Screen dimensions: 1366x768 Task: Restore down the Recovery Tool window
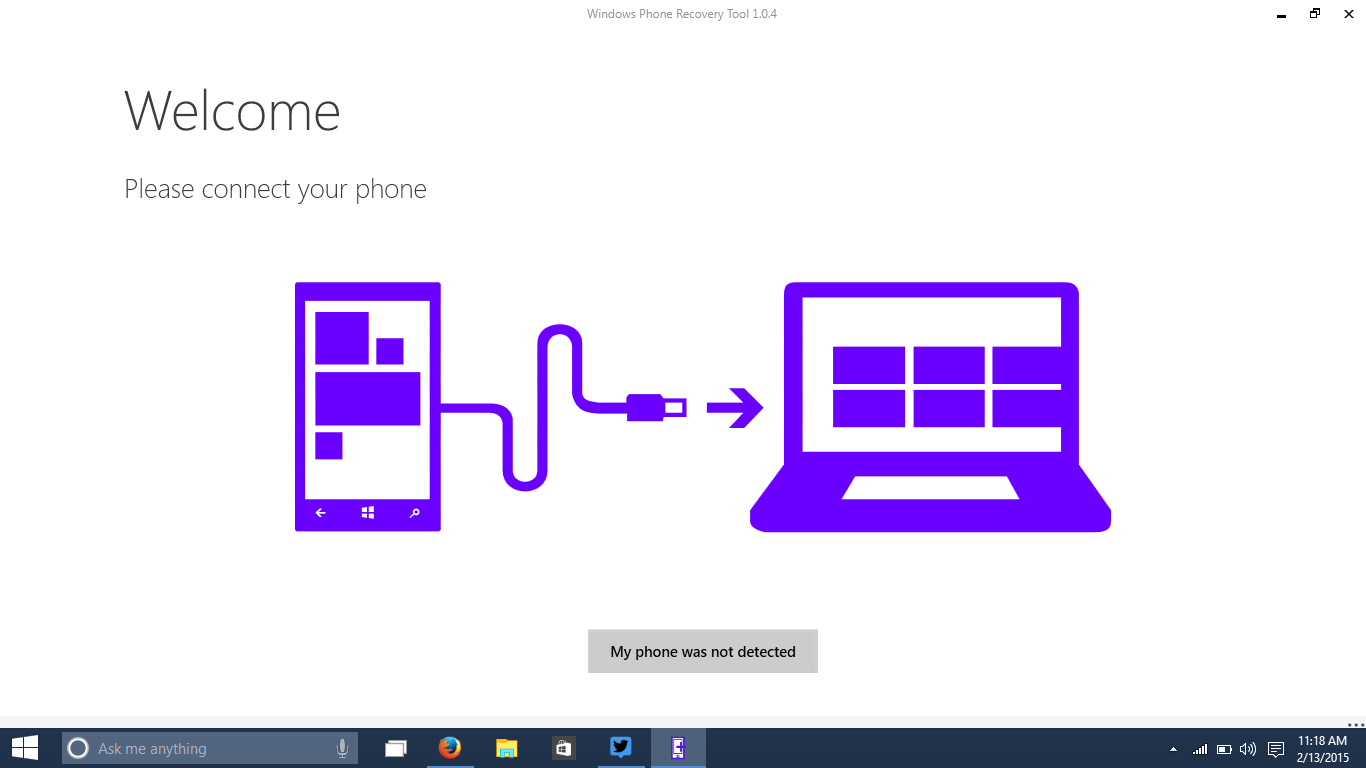(1315, 14)
